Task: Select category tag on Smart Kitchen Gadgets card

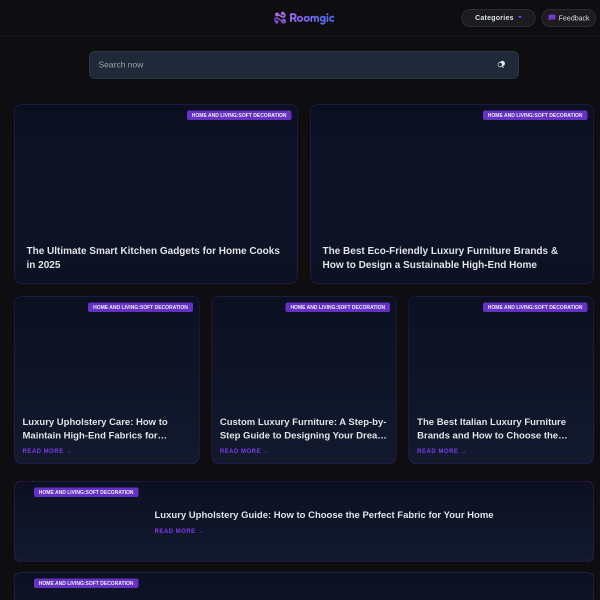Action: 239,115
